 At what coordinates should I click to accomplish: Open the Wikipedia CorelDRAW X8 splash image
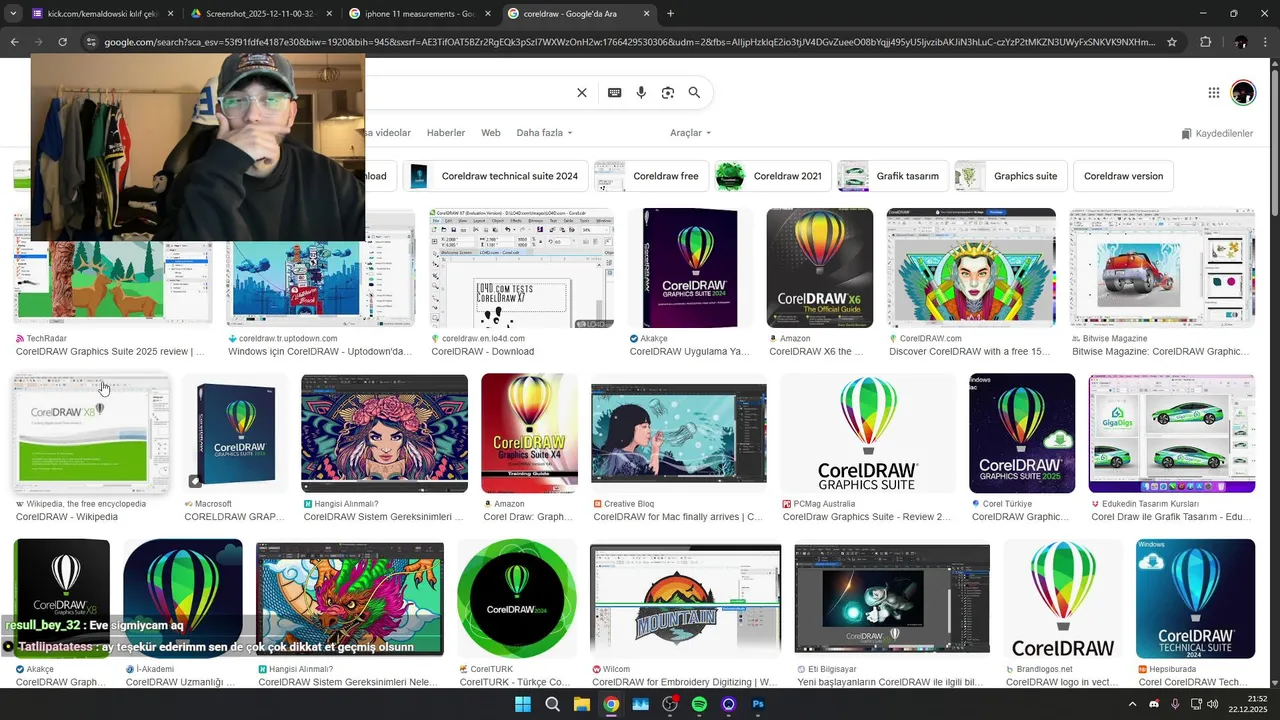tap(91, 433)
